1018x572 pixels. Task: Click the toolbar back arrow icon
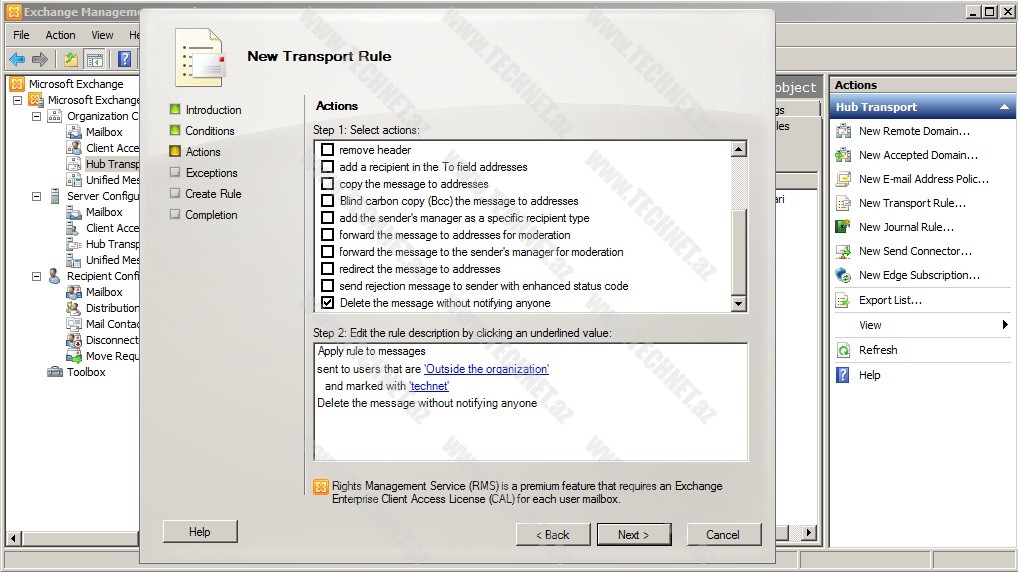pyautogui.click(x=17, y=59)
